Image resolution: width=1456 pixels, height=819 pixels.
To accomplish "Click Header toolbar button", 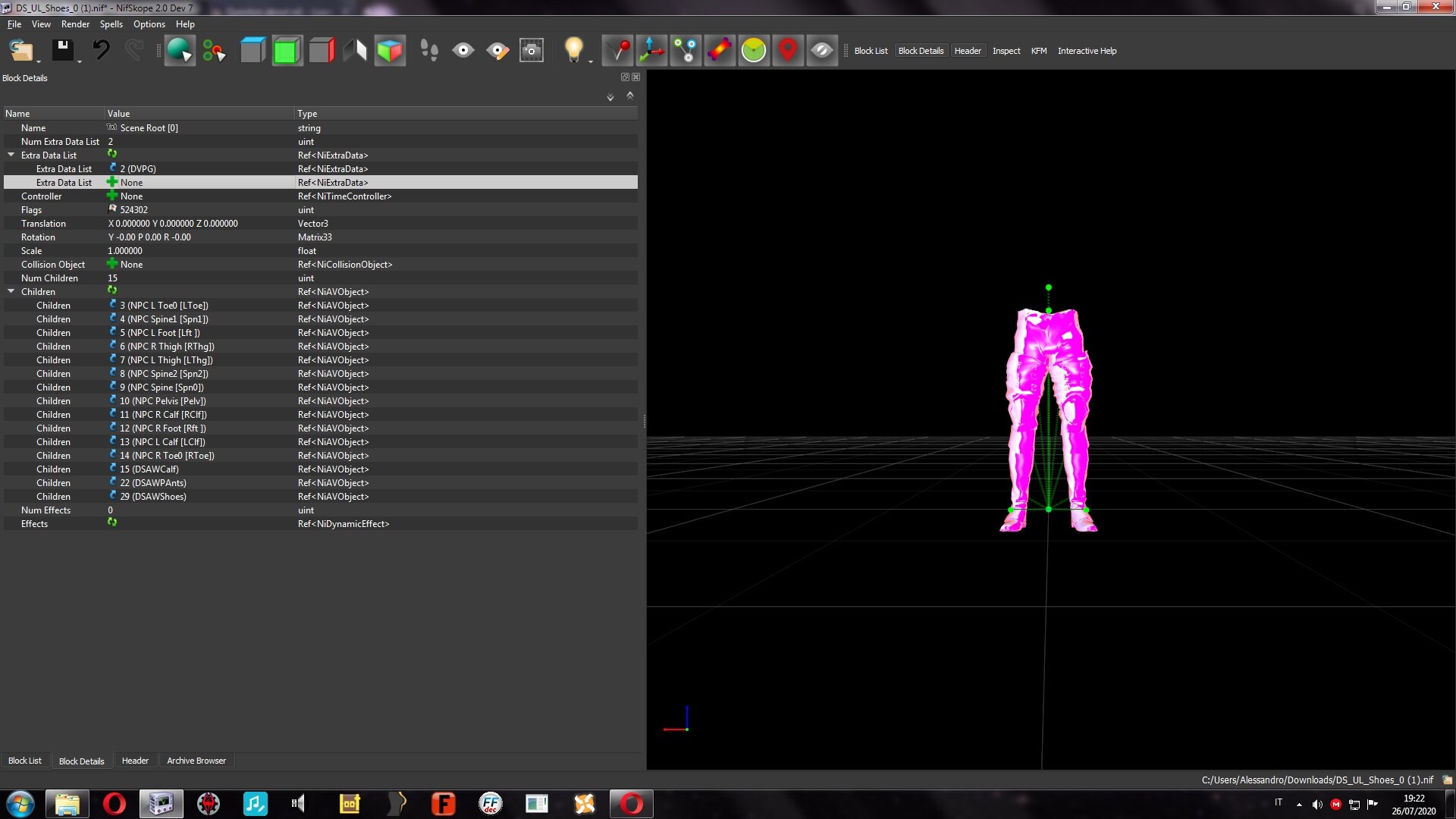I will click(x=968, y=51).
